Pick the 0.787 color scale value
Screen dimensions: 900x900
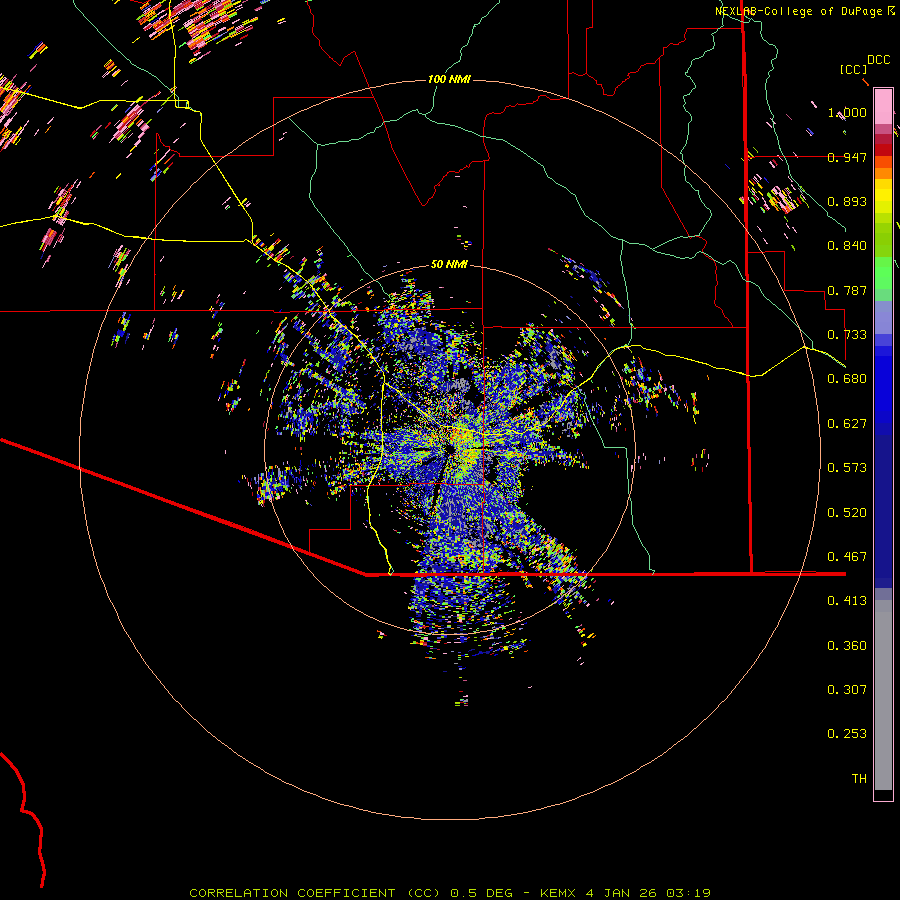coord(847,290)
